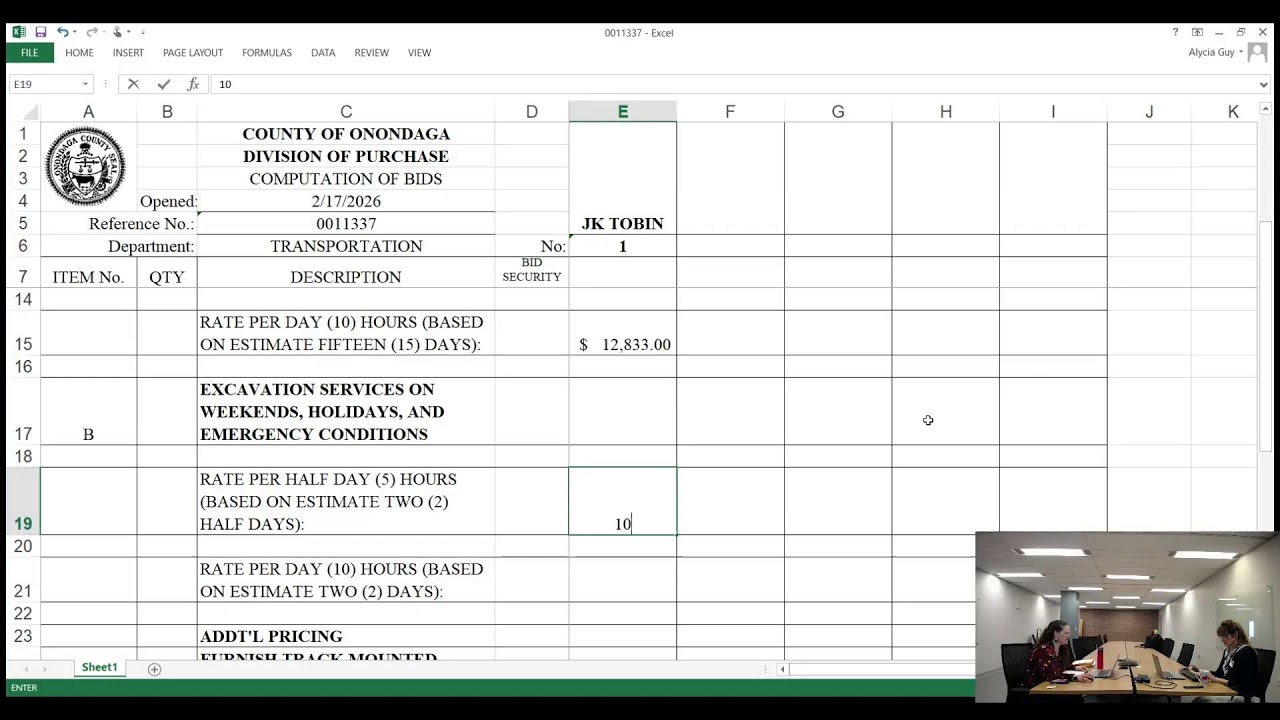Screen dimensions: 1280x720
Task: Open Excel Help question mark icon
Action: pos(1175,32)
